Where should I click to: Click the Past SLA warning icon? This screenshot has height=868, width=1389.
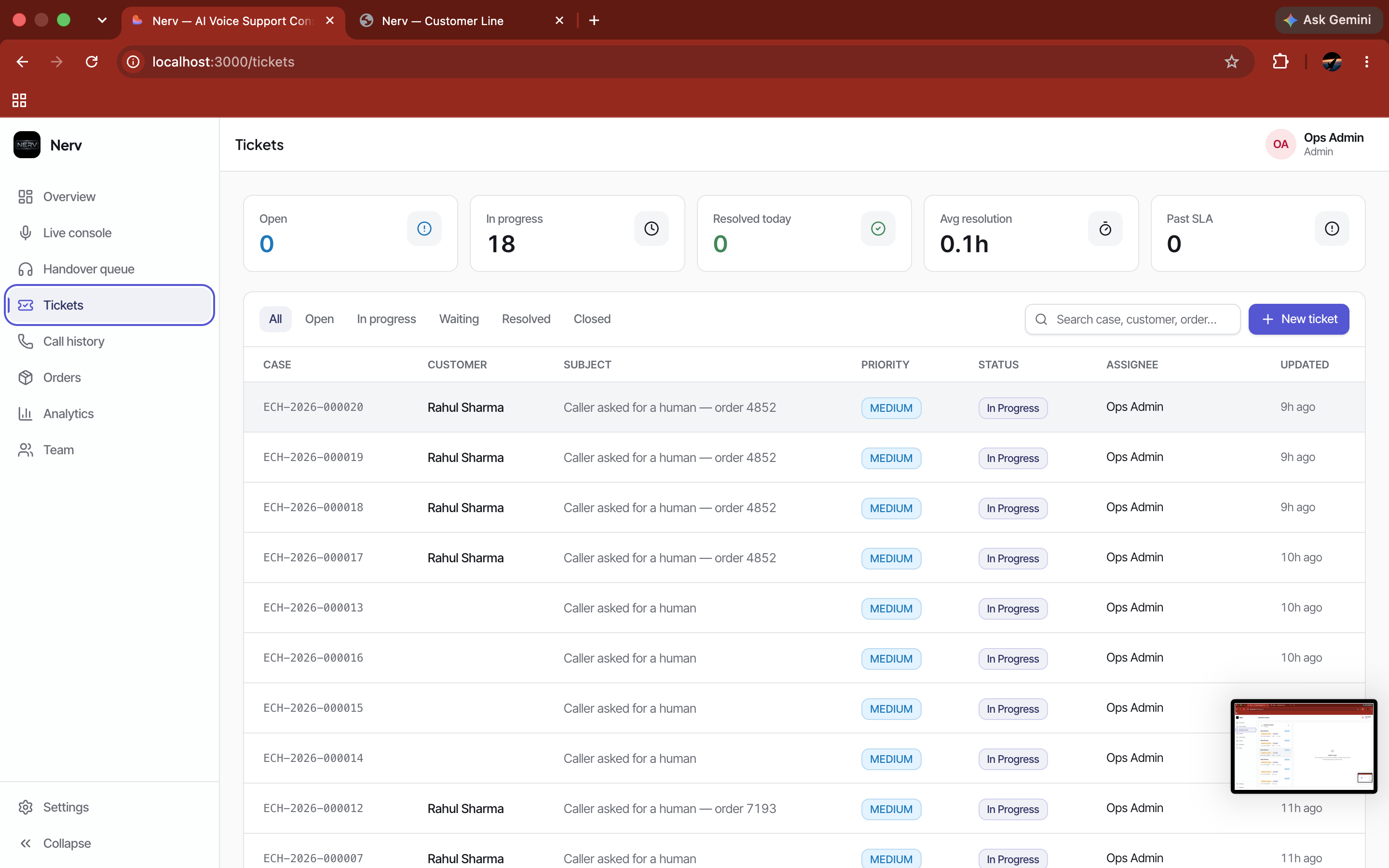coord(1332,229)
